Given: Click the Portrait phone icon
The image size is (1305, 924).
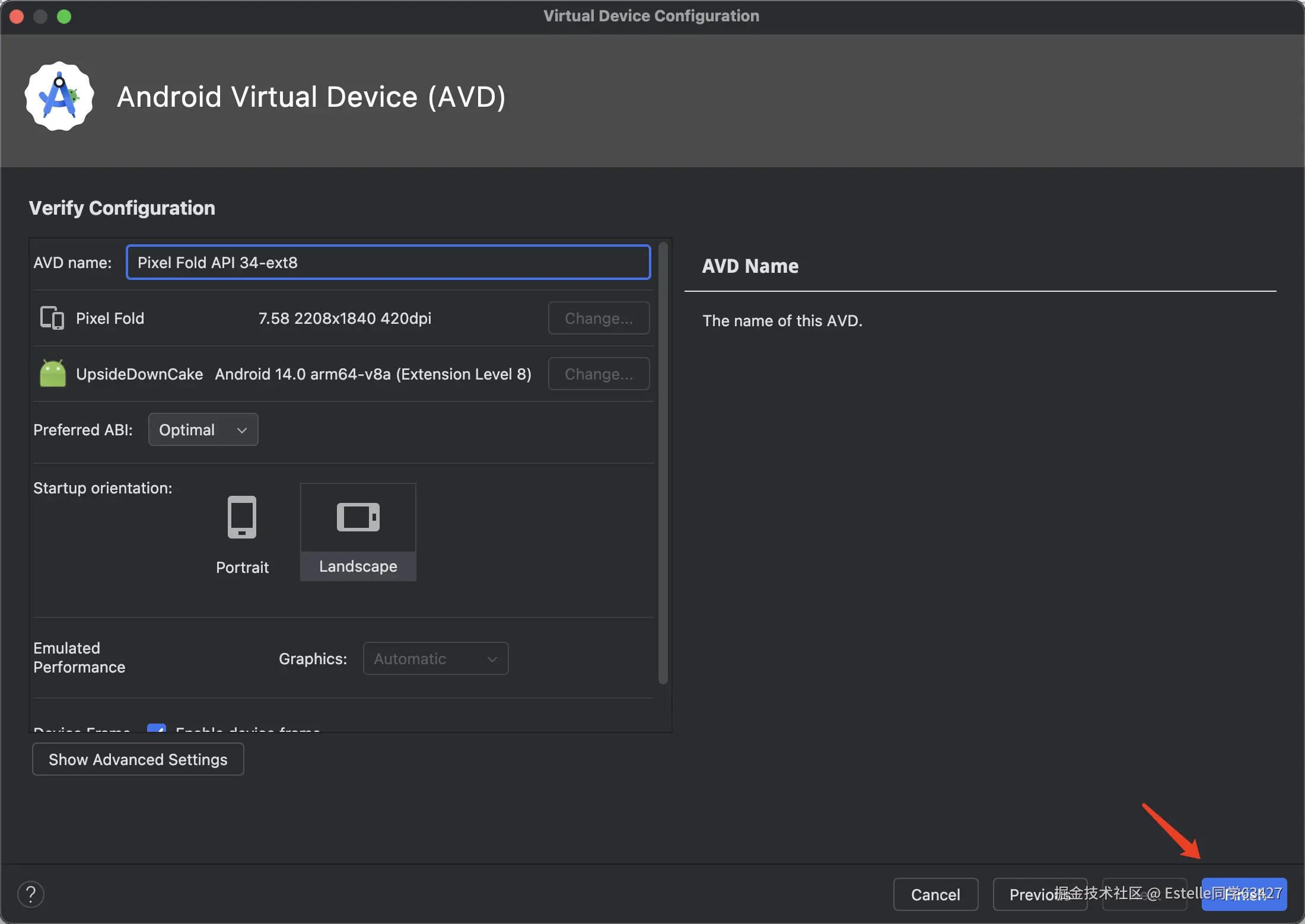Looking at the screenshot, I should [242, 517].
